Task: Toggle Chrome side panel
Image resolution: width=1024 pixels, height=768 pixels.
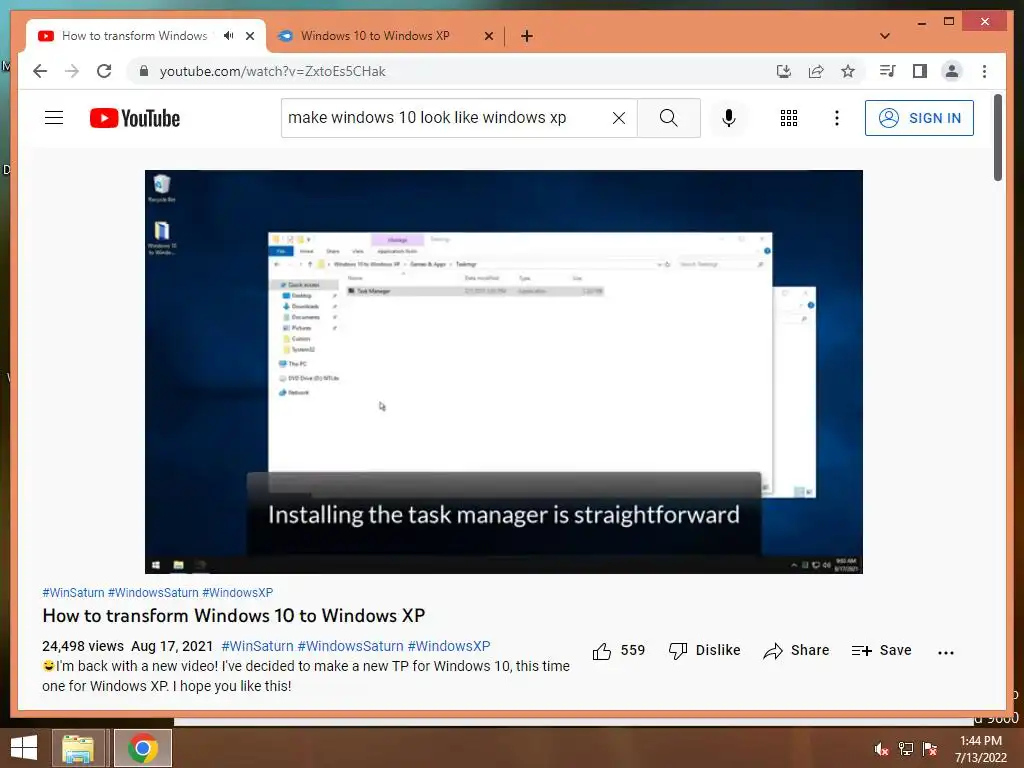Action: point(920,71)
